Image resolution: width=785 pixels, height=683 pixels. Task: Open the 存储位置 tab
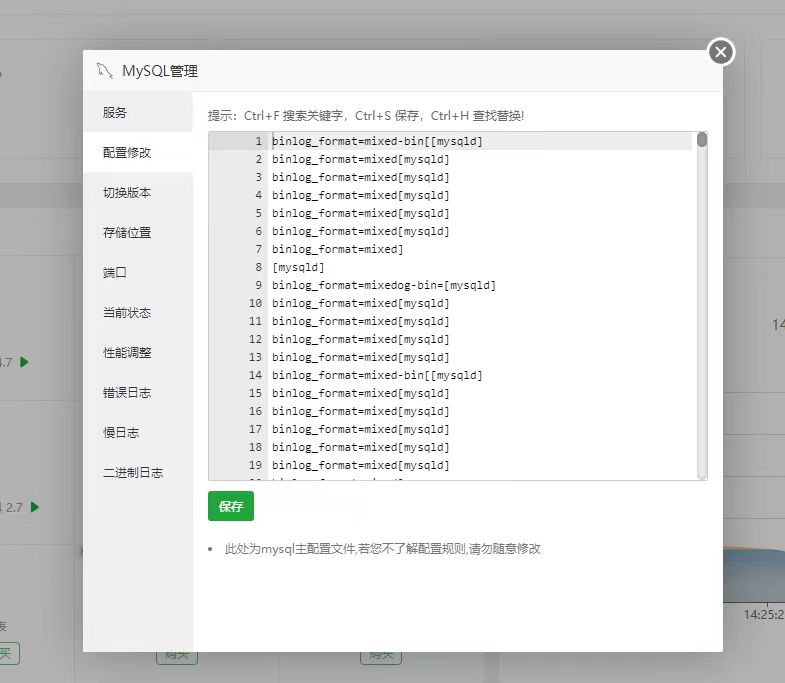point(138,232)
